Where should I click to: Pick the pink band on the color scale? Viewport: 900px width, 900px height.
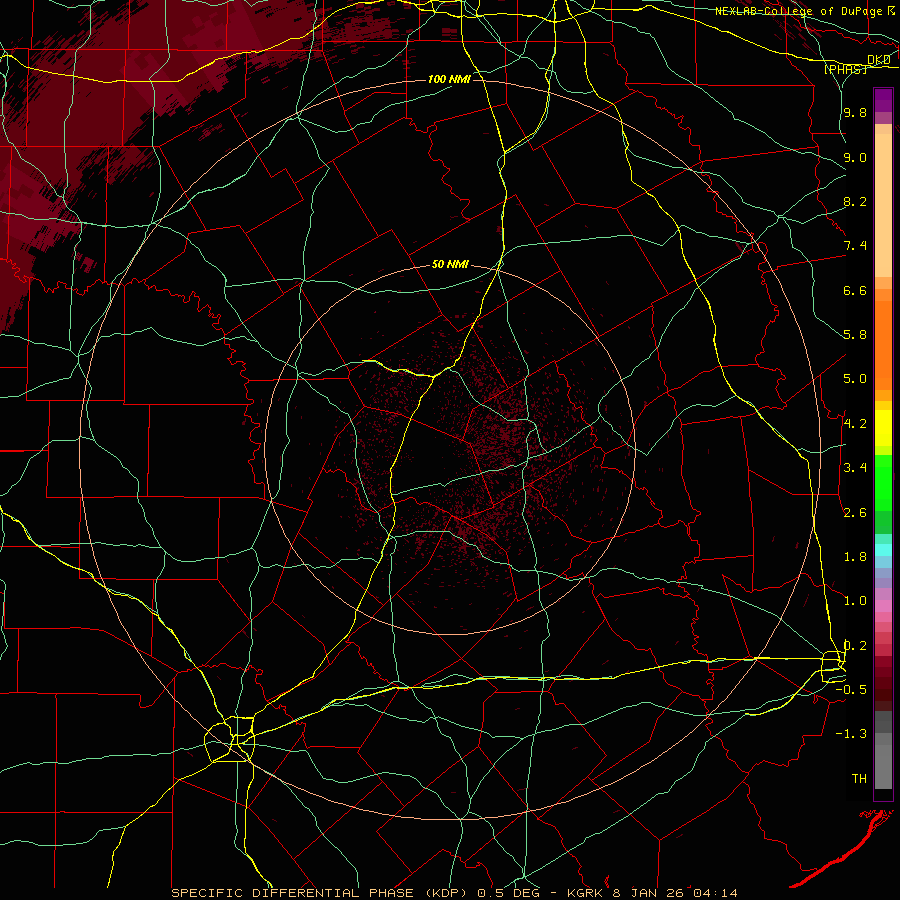[x=883, y=606]
